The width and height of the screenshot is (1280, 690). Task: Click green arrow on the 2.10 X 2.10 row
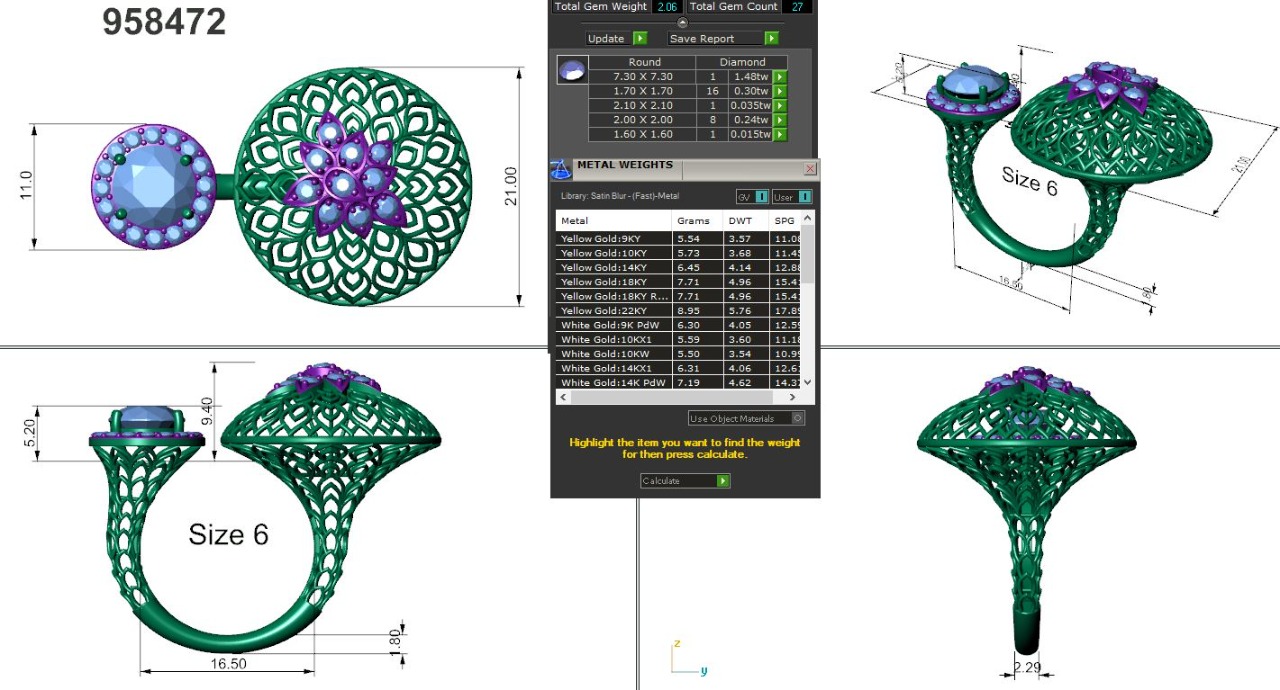[780, 106]
